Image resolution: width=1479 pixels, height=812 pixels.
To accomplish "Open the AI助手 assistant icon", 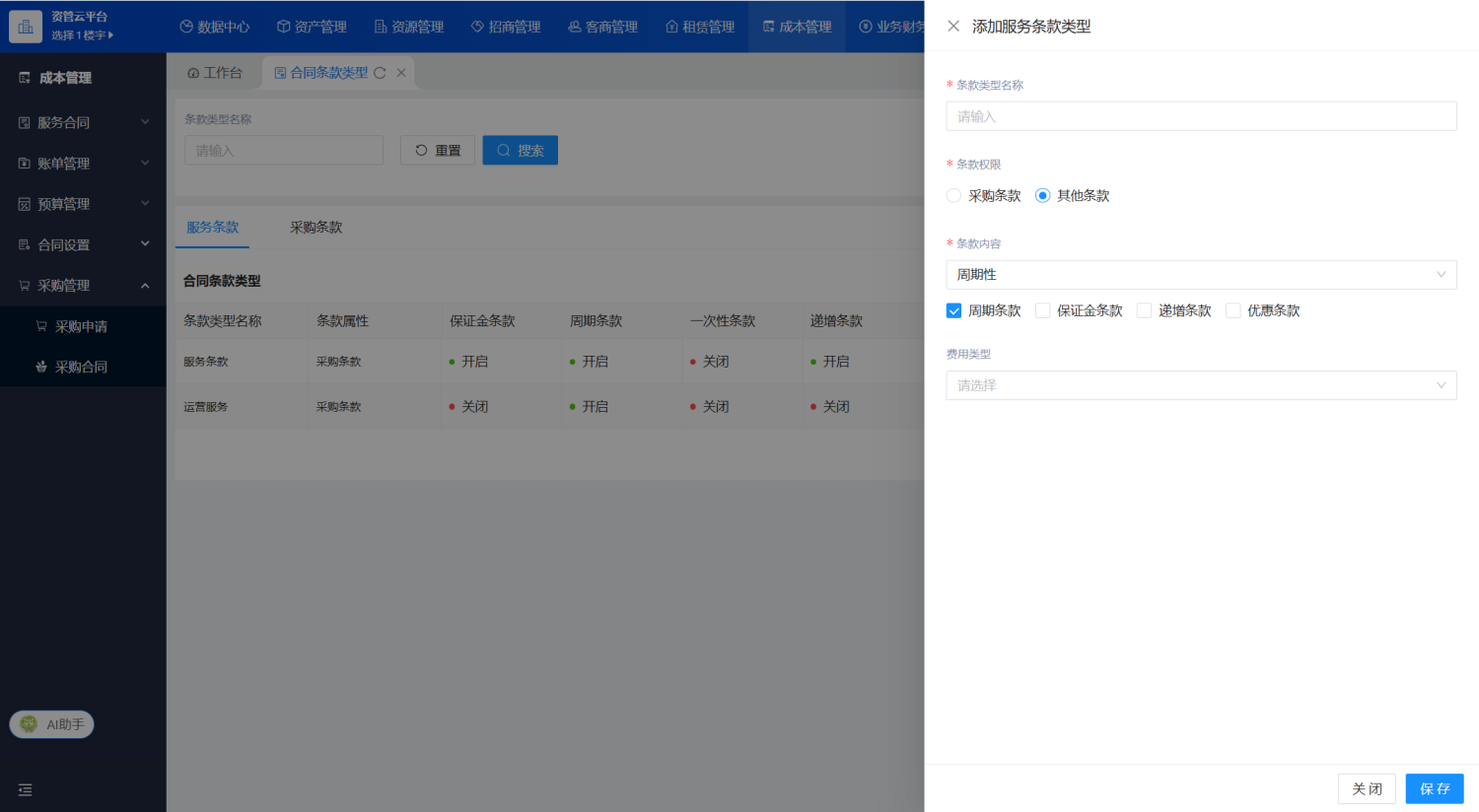I will [x=29, y=724].
